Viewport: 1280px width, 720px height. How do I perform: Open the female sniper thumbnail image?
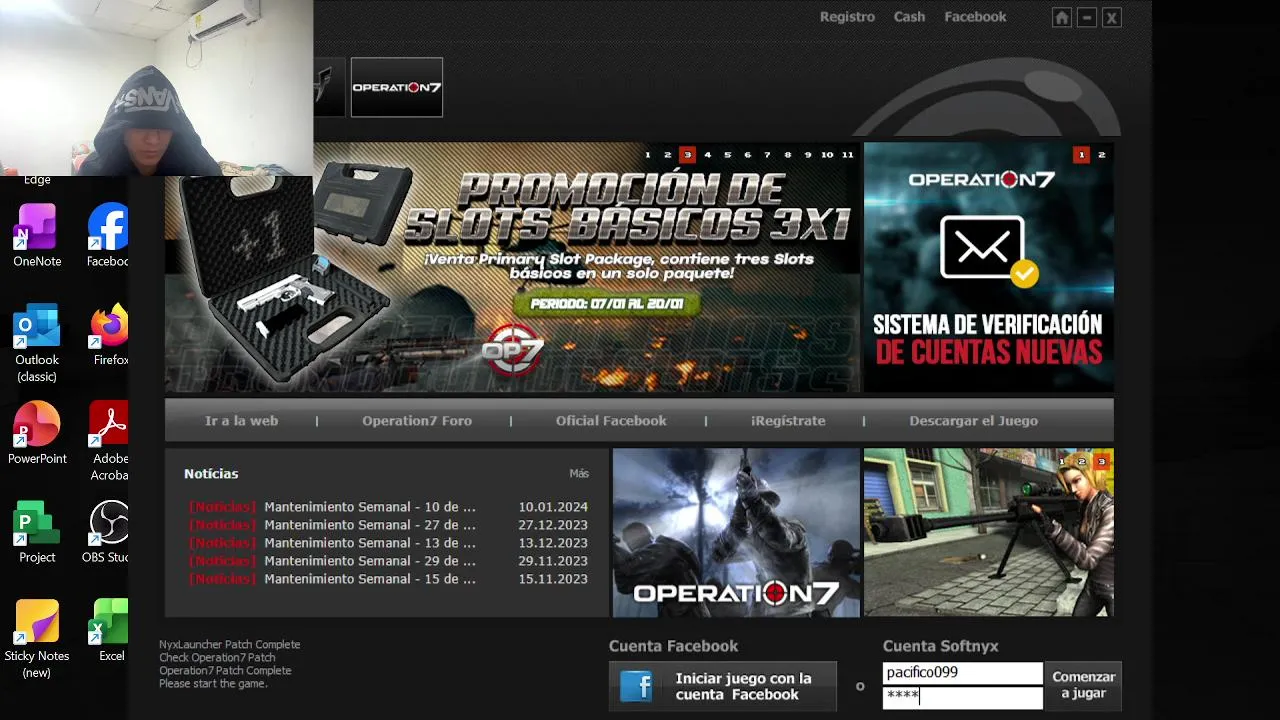[x=989, y=532]
